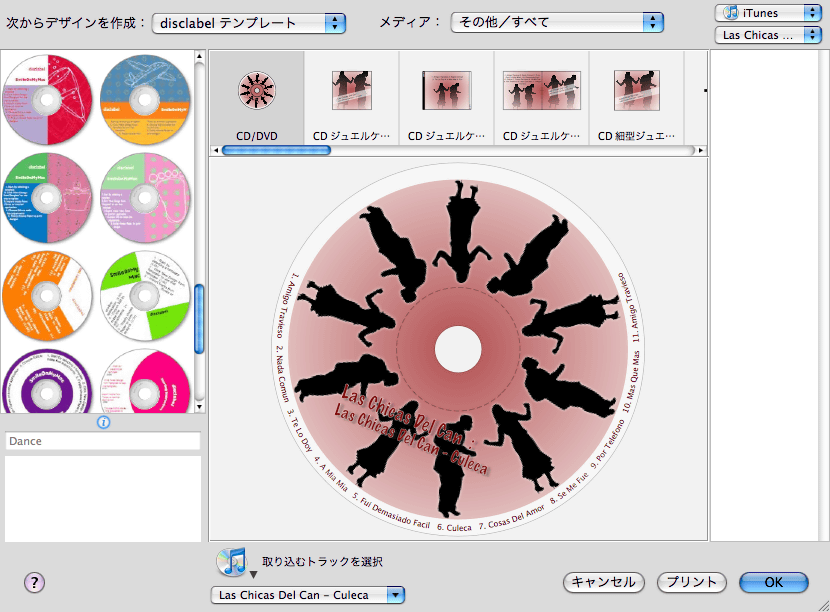Select the purple ring disc template

click(47, 381)
